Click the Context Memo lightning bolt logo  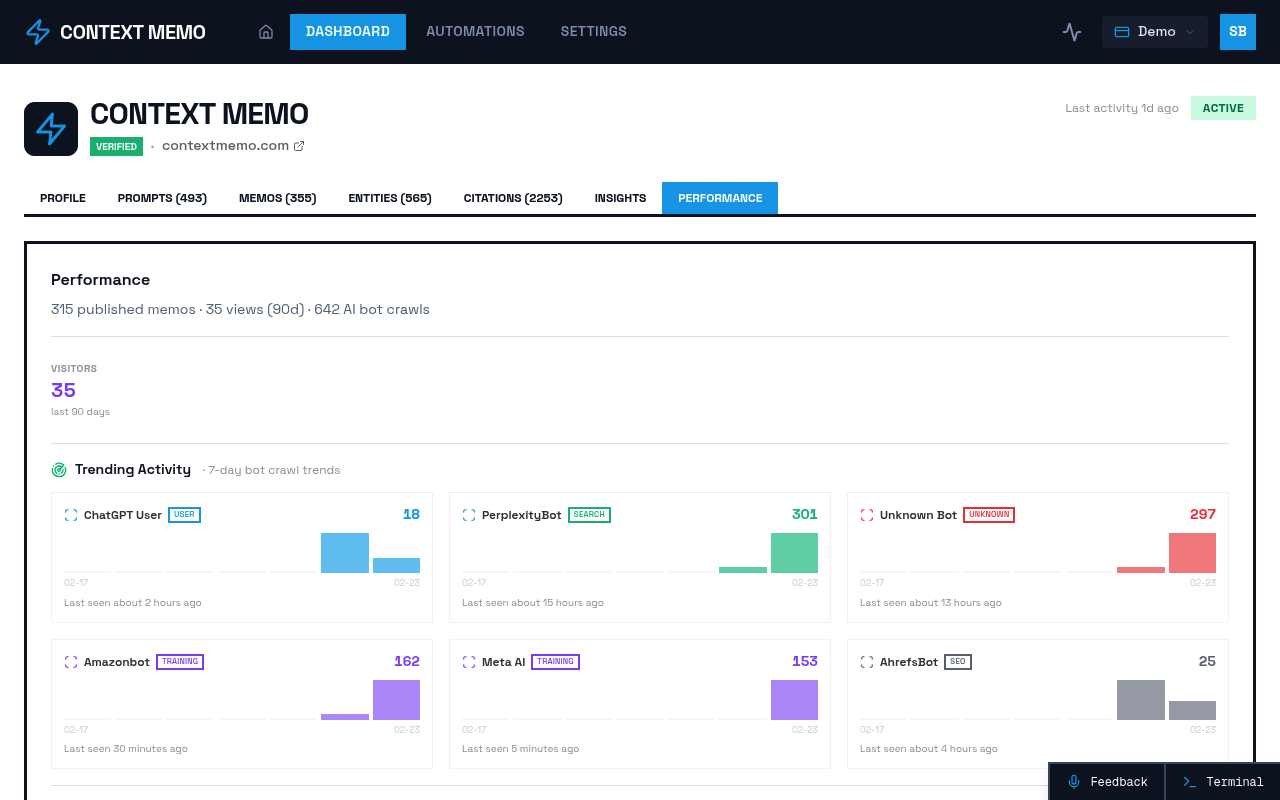36,31
